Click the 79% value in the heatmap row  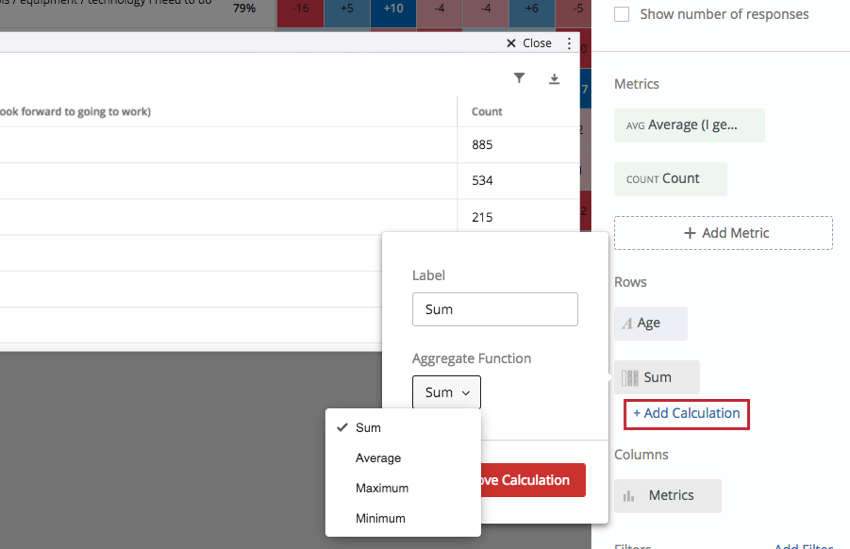point(244,9)
